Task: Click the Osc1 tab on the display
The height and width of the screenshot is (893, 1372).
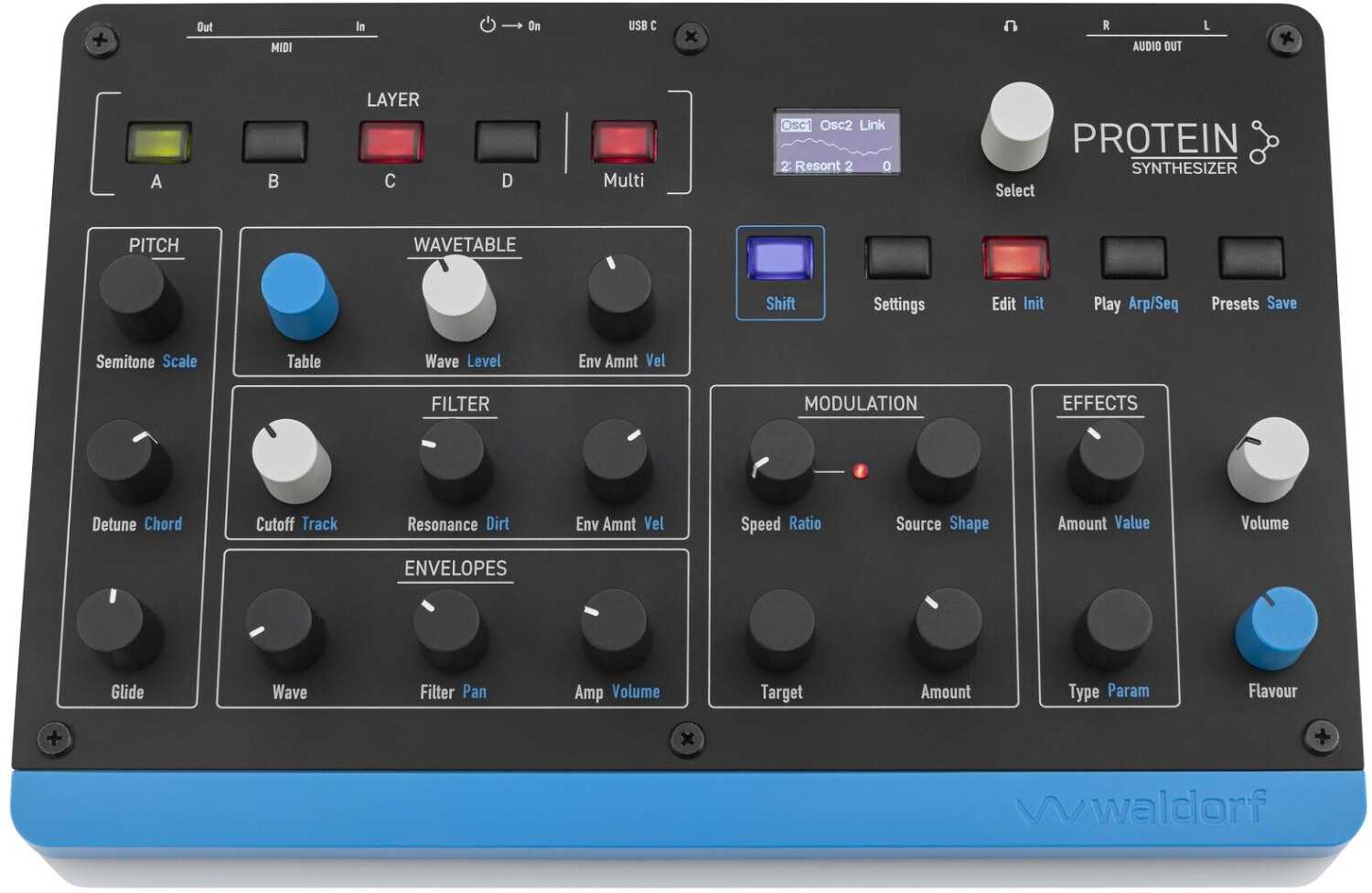Action: (x=795, y=125)
